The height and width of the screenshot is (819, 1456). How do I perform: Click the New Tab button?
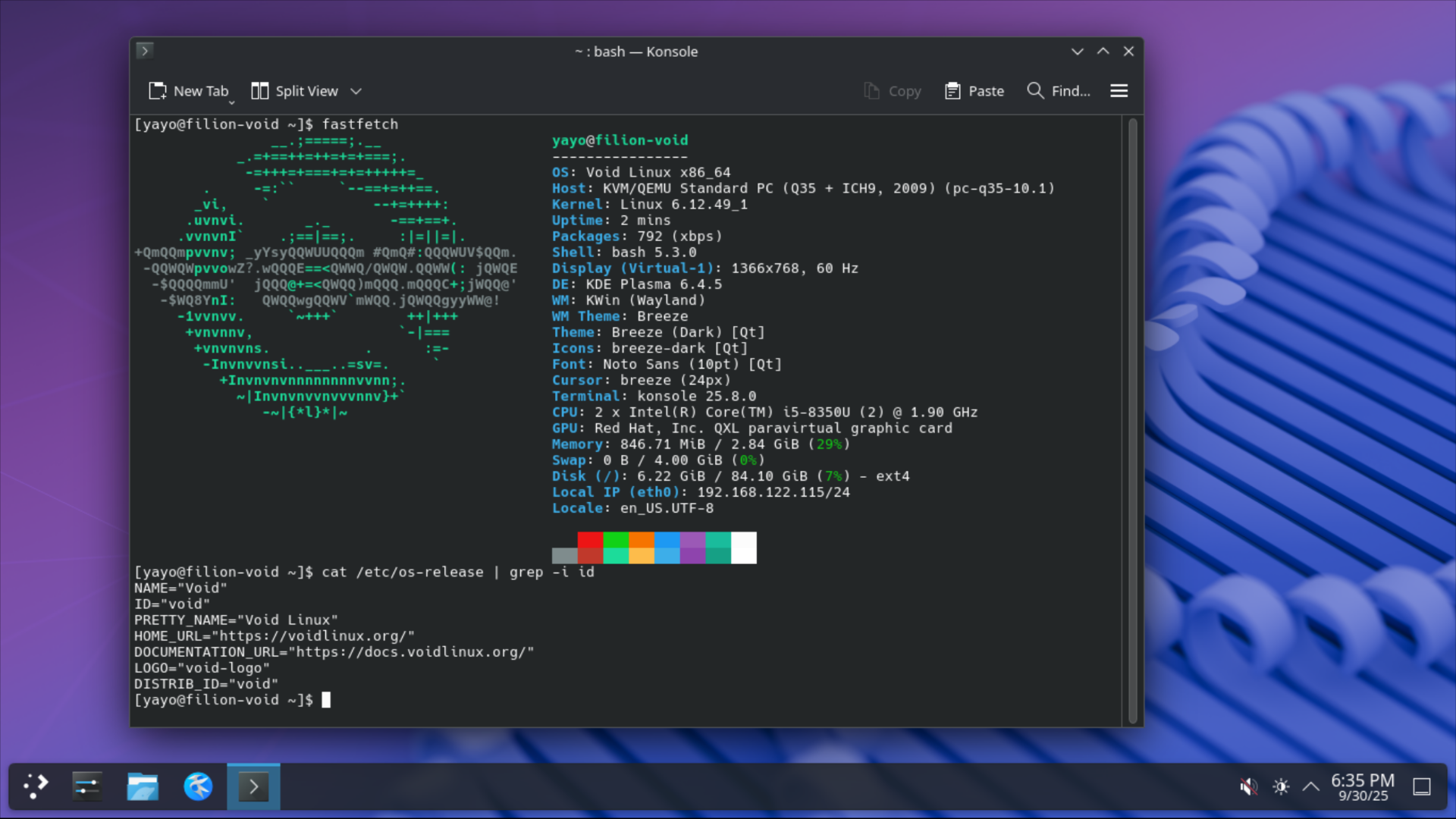(x=189, y=91)
